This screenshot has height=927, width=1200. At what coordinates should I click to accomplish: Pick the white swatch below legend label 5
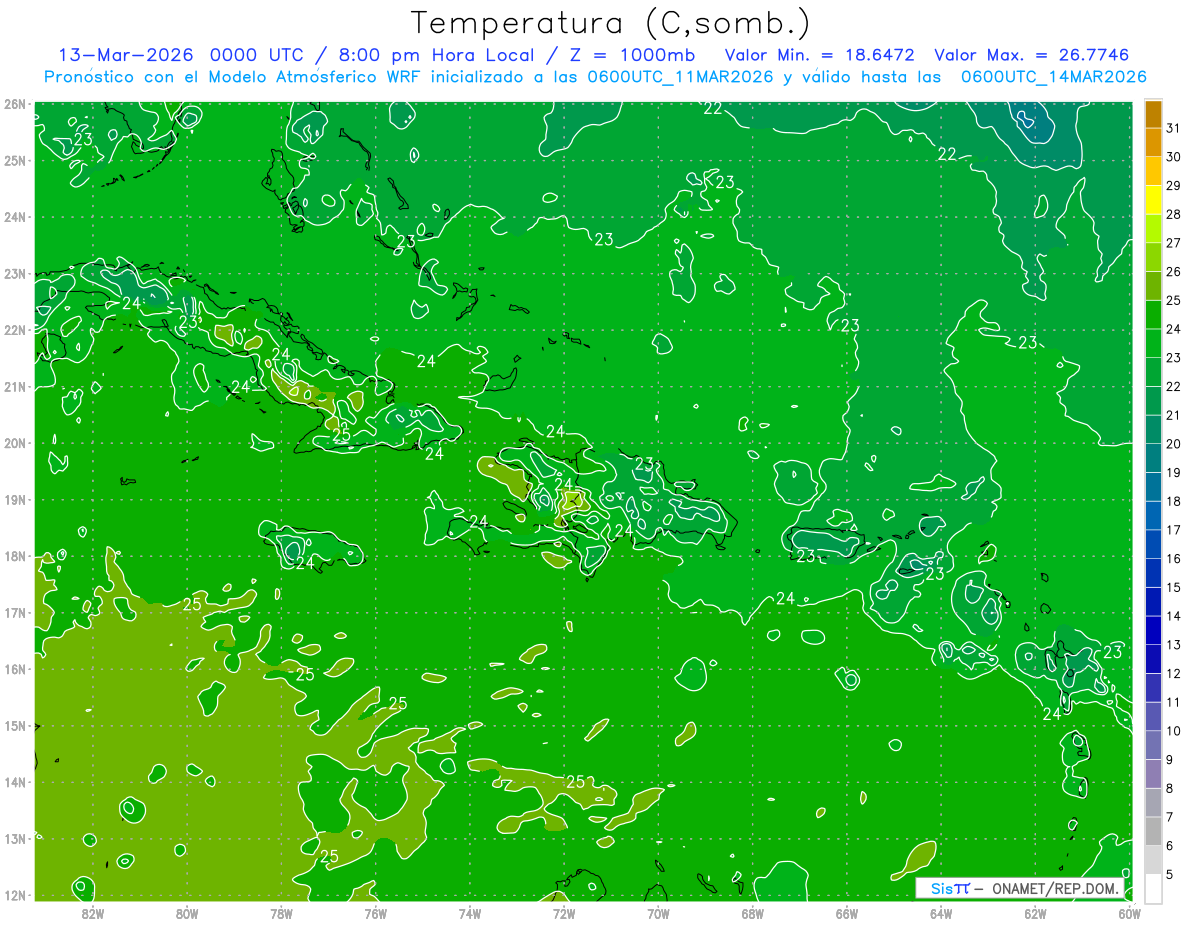[1153, 889]
